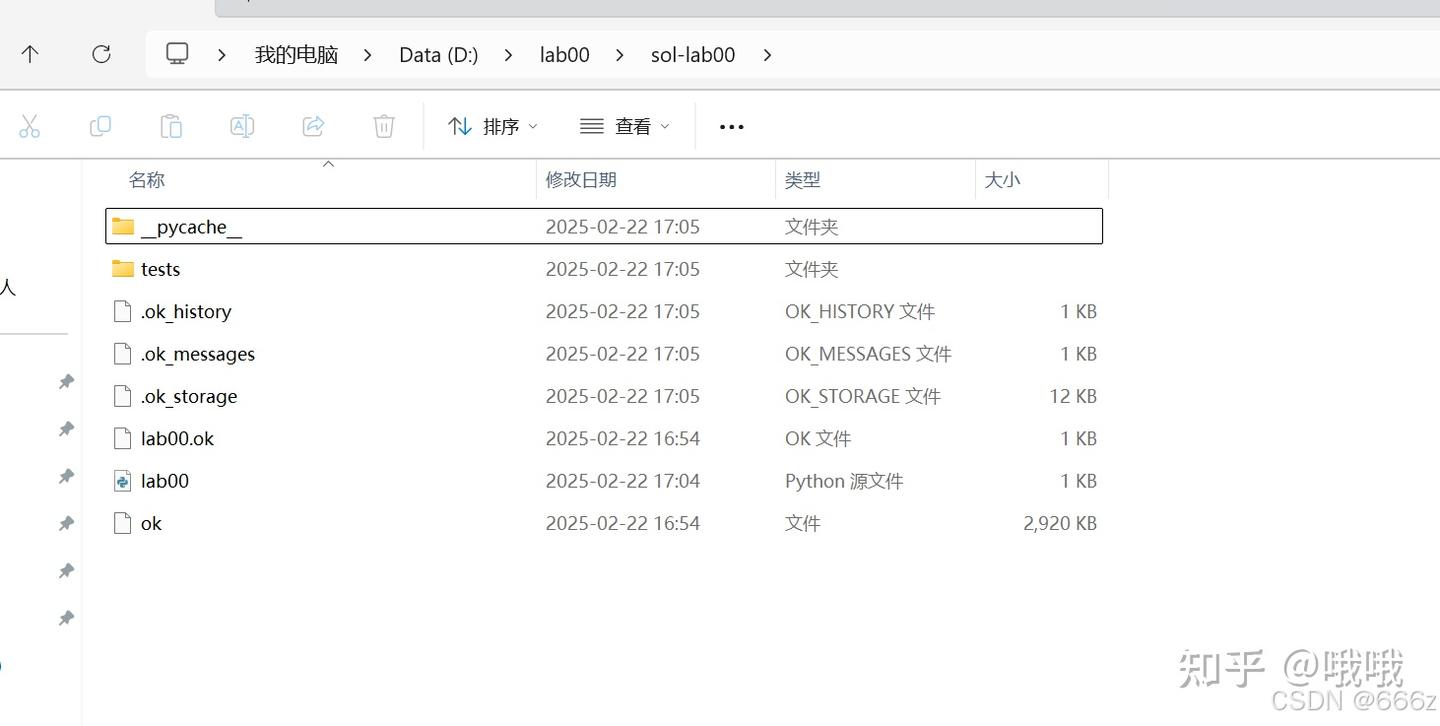Image resolution: width=1440 pixels, height=726 pixels.
Task: Refresh the folder view
Action: (101, 54)
